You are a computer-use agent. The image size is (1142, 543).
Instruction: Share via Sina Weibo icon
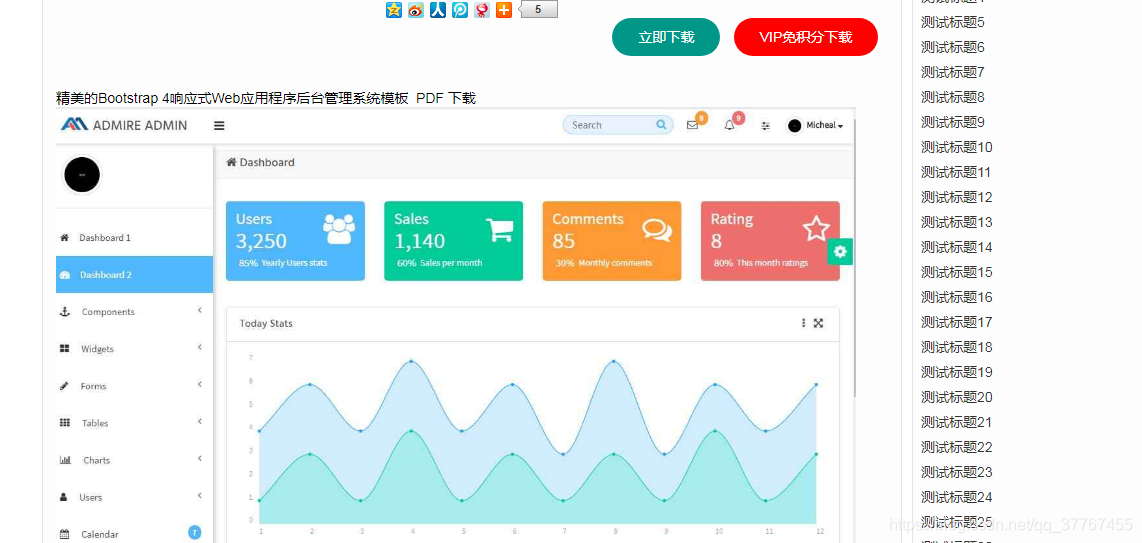point(416,9)
